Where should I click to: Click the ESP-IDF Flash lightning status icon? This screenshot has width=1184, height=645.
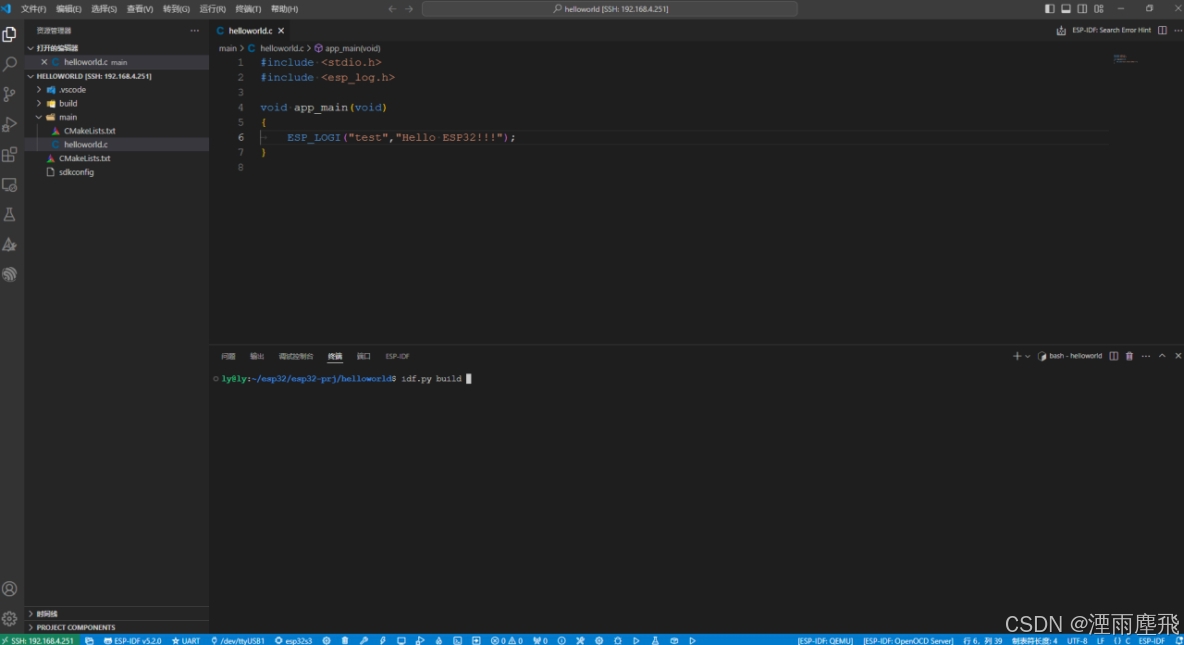[x=383, y=640]
